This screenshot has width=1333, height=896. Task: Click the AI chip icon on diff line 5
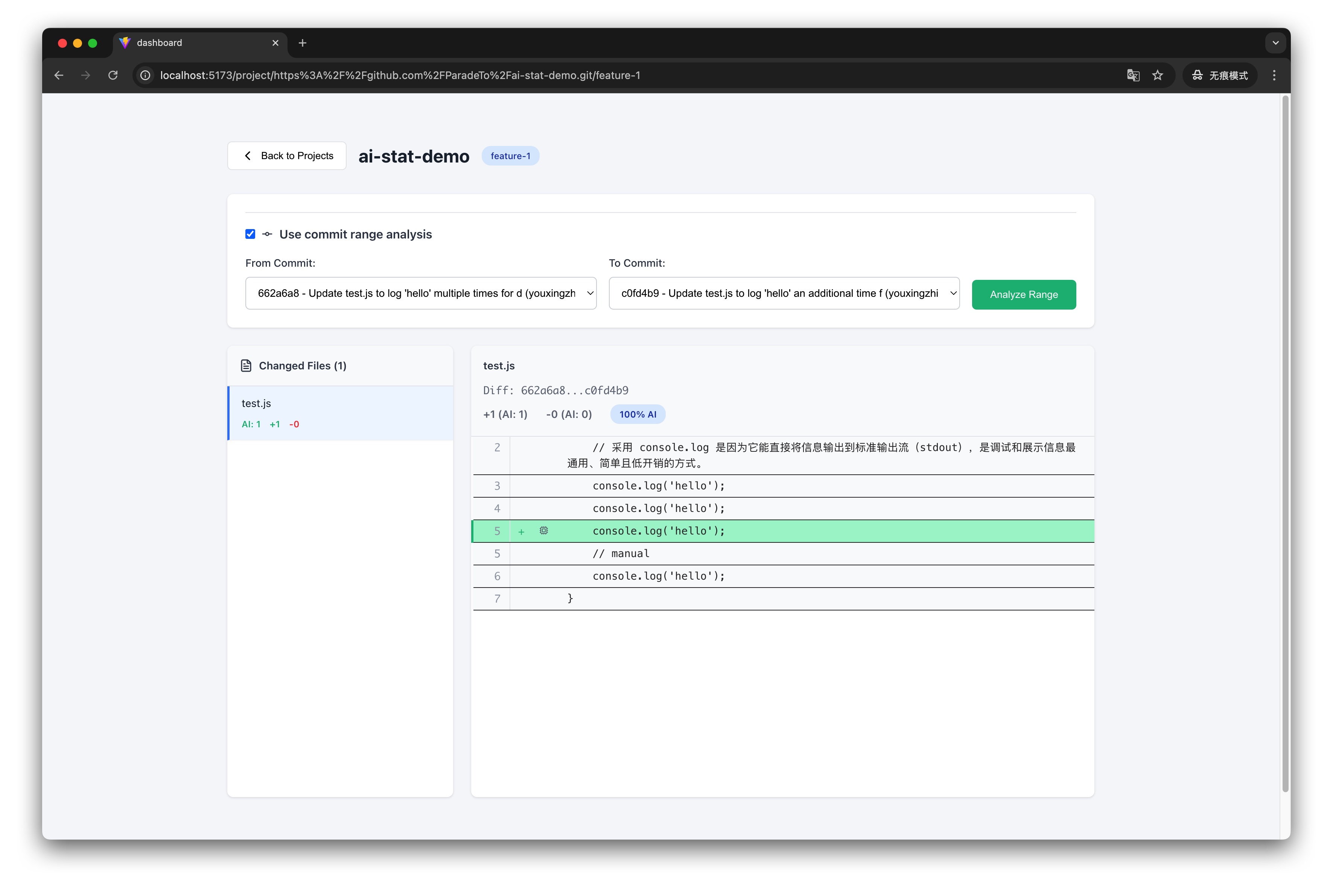[543, 531]
